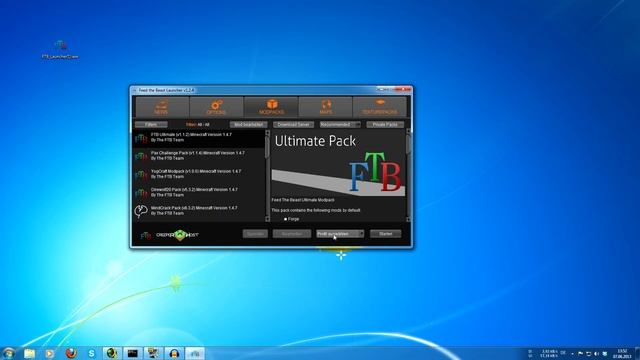This screenshot has width=640, height=360.
Task: Show hidden tray icons arrow
Action: click(x=572, y=353)
